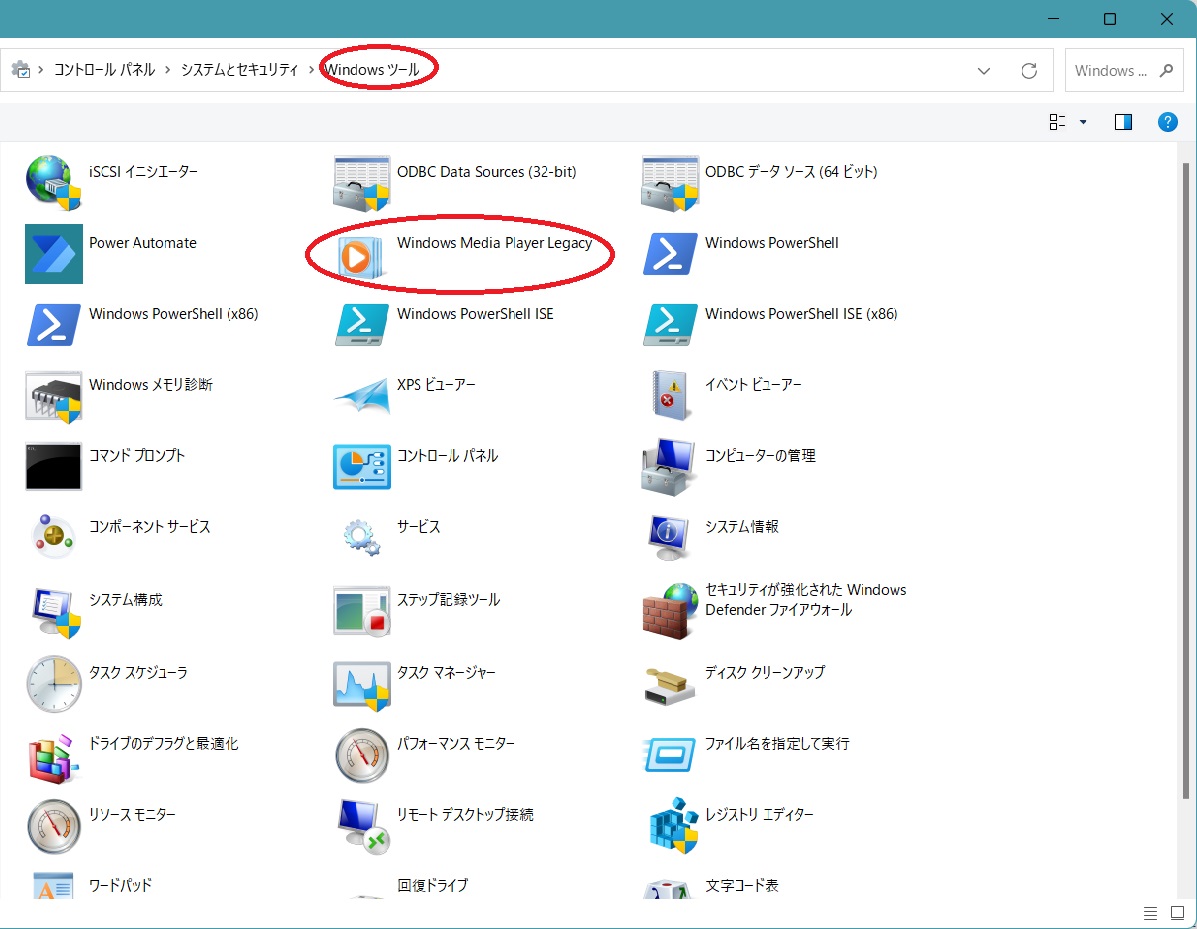
Task: Switch to details view at bottom right
Action: pos(1150,913)
